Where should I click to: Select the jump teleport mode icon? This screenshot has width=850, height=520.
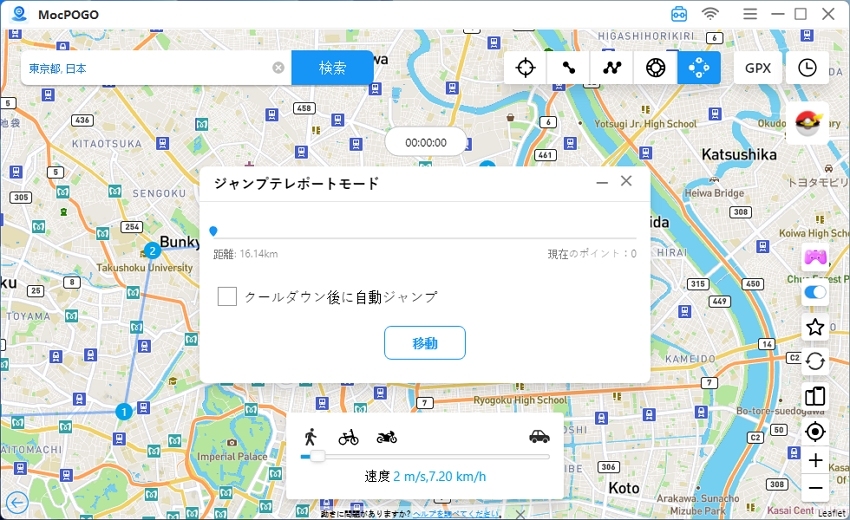tap(699, 68)
